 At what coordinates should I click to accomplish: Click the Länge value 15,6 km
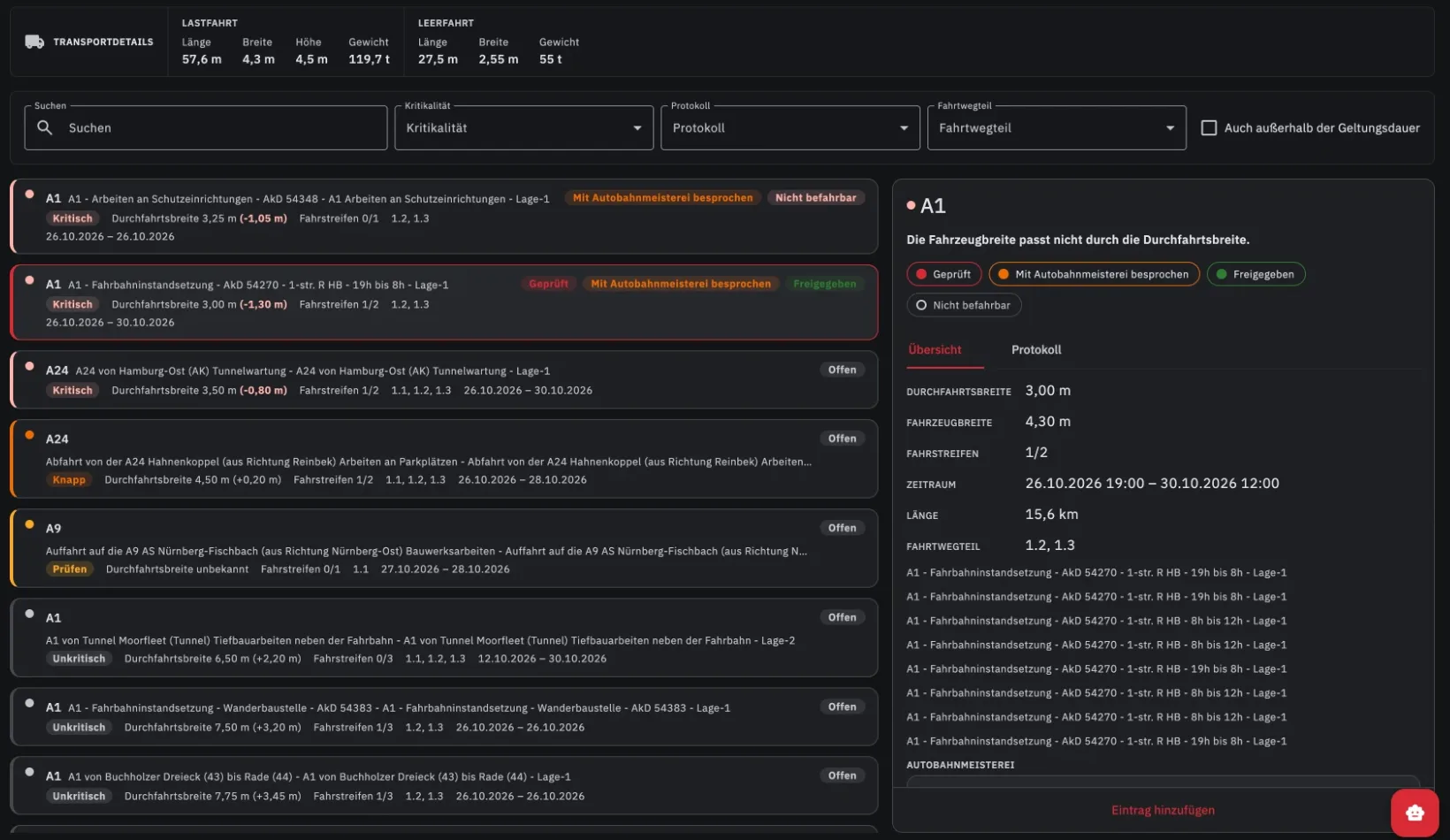(1051, 514)
